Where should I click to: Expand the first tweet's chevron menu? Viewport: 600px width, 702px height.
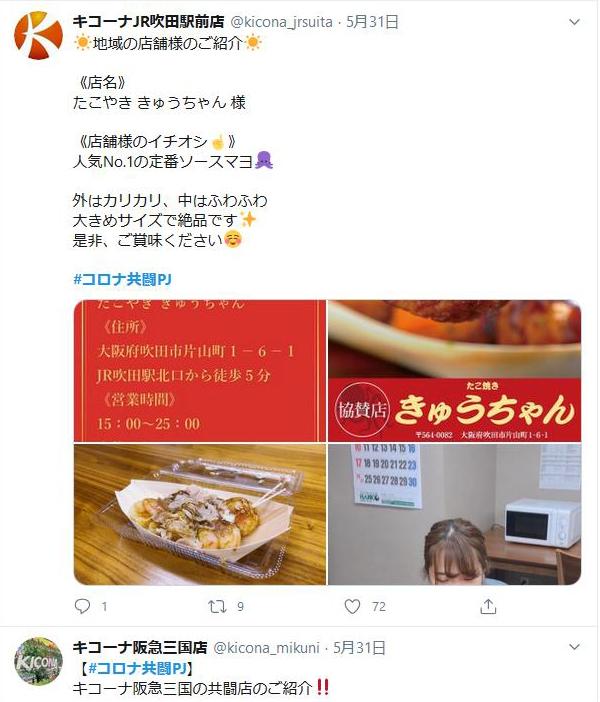click(x=574, y=22)
